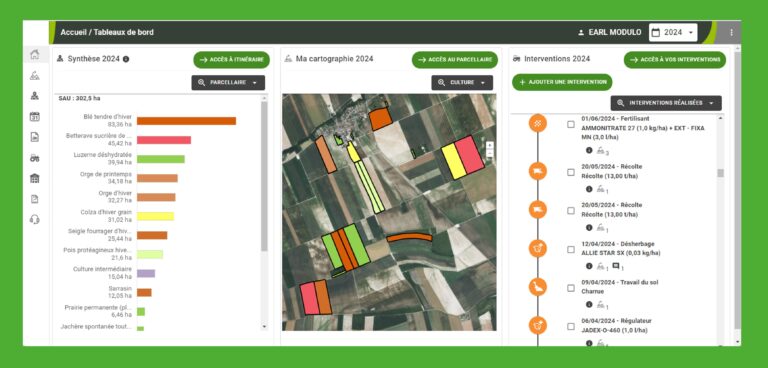Open the INTERVENTIONS RÉALISÉES dropdown

point(666,103)
